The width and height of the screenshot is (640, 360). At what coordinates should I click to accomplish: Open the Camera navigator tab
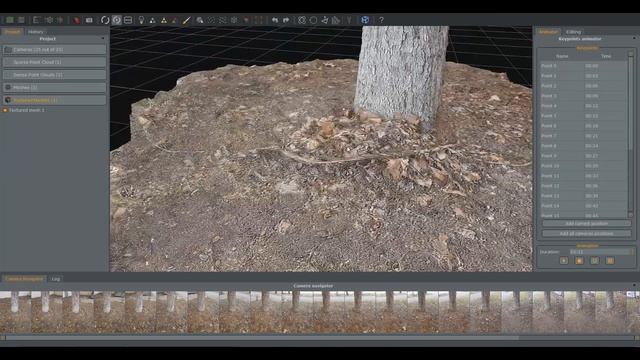(24, 279)
